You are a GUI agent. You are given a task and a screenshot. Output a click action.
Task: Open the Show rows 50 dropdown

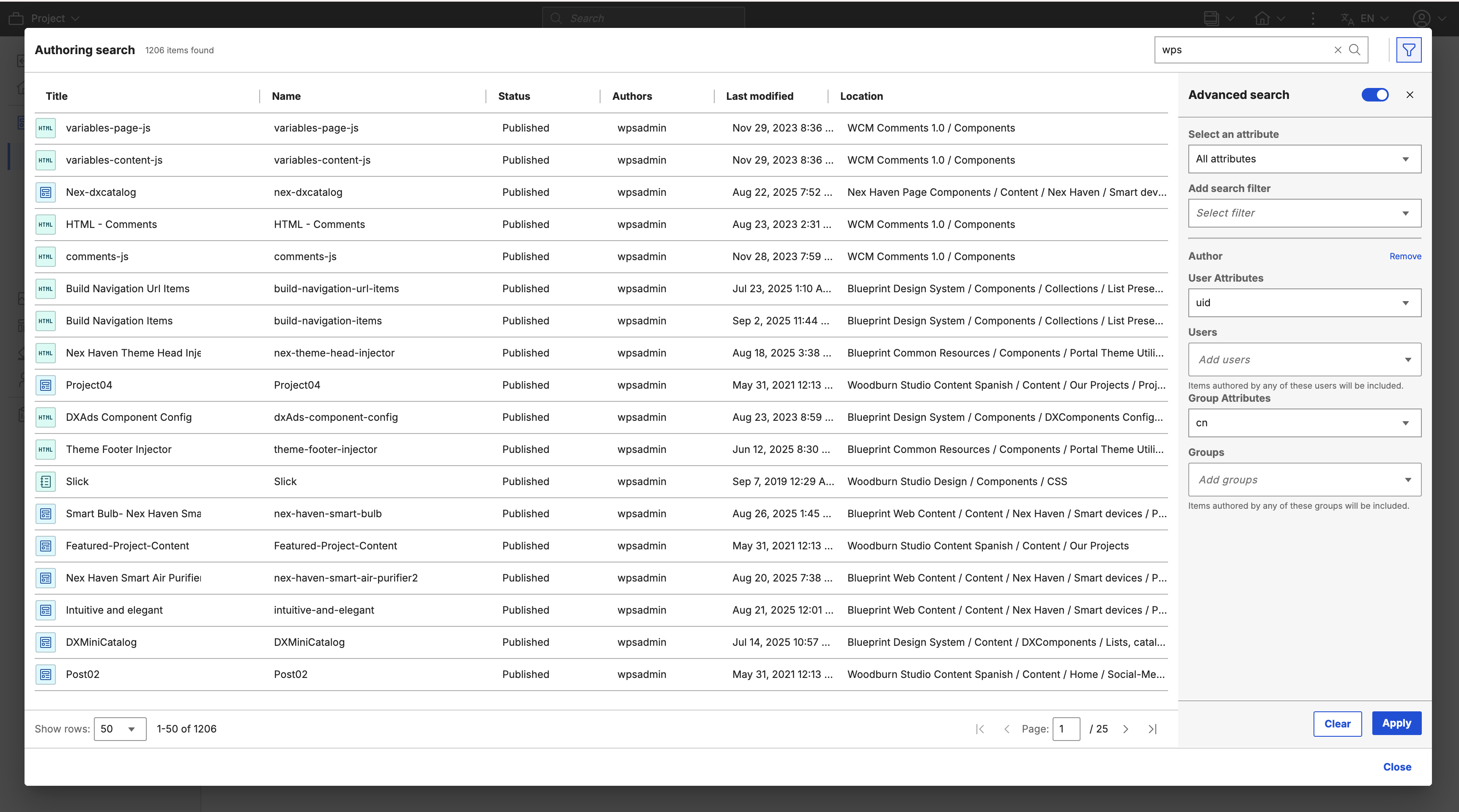(120, 729)
